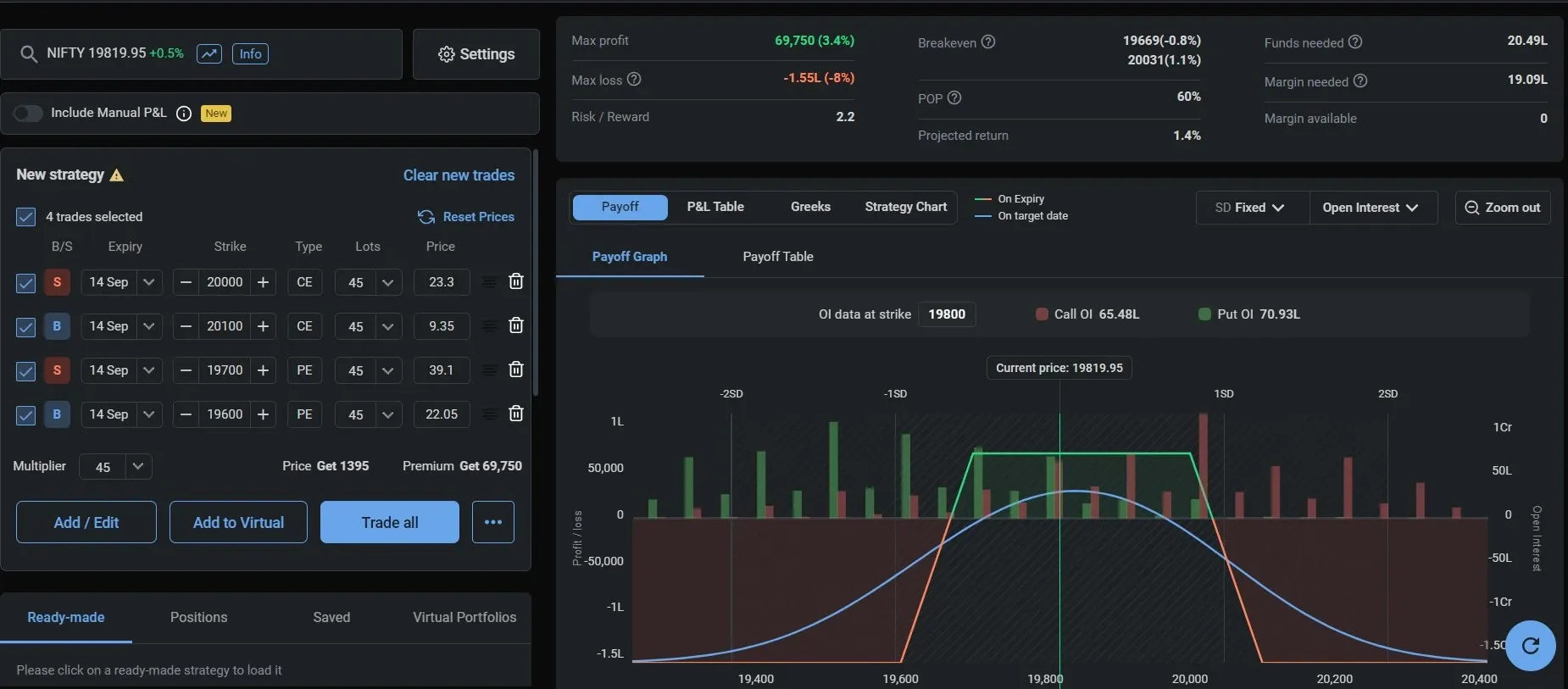
Task: Click the Put OI green legend swatch
Action: [1204, 314]
